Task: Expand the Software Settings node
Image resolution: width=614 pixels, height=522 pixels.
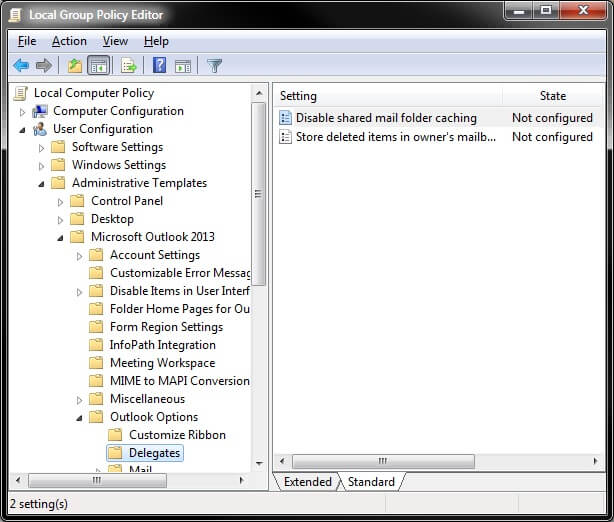Action: 41,148
